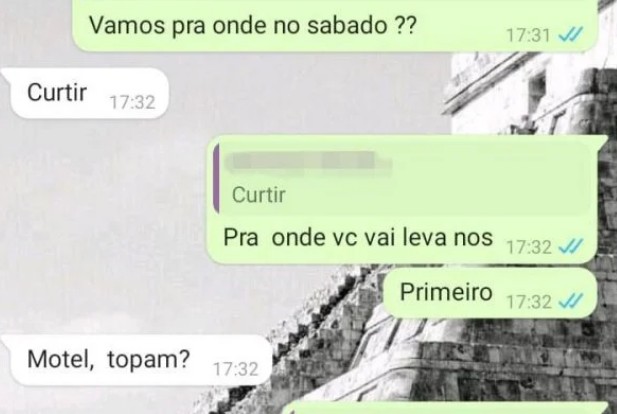This screenshot has height=414, width=617.
Task: Select the 'Primeiro' message bubble
Action: point(490,293)
